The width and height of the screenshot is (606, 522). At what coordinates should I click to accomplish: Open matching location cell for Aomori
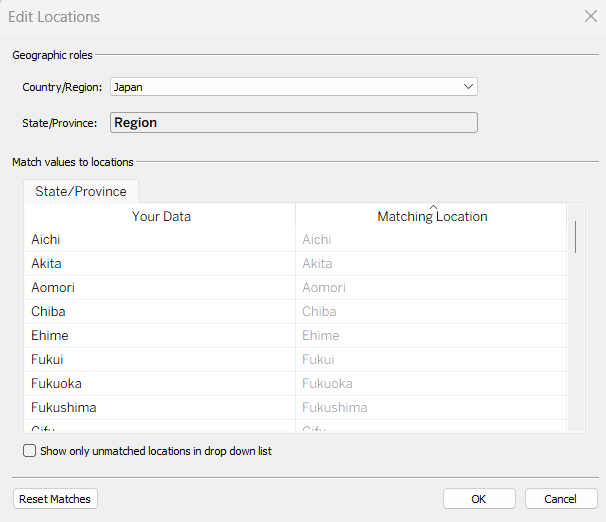[x=430, y=288]
